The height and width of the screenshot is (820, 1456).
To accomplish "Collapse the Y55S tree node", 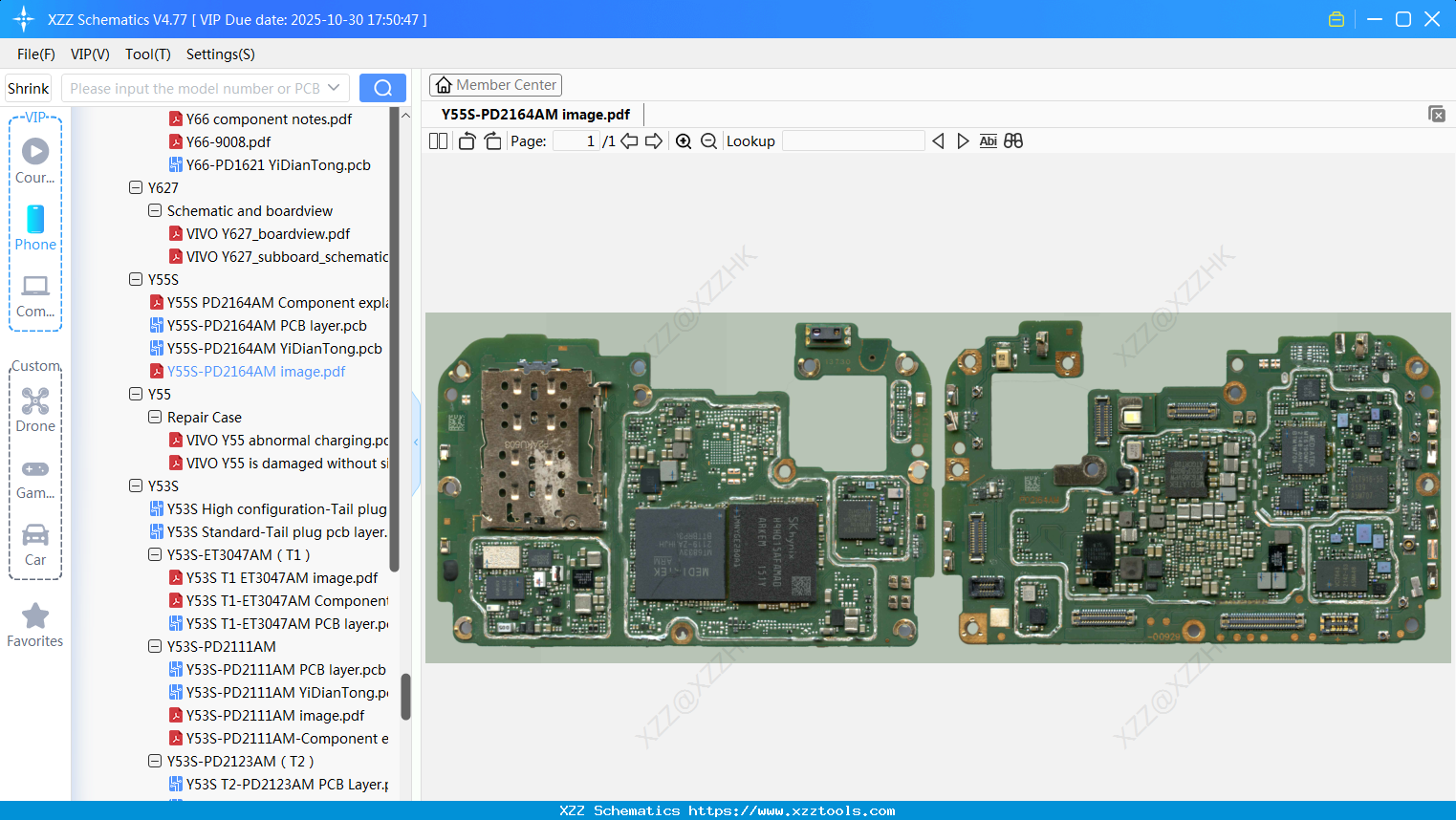I will [x=136, y=279].
